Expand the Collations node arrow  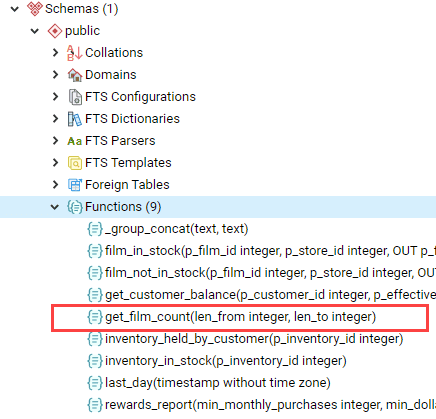coord(55,53)
